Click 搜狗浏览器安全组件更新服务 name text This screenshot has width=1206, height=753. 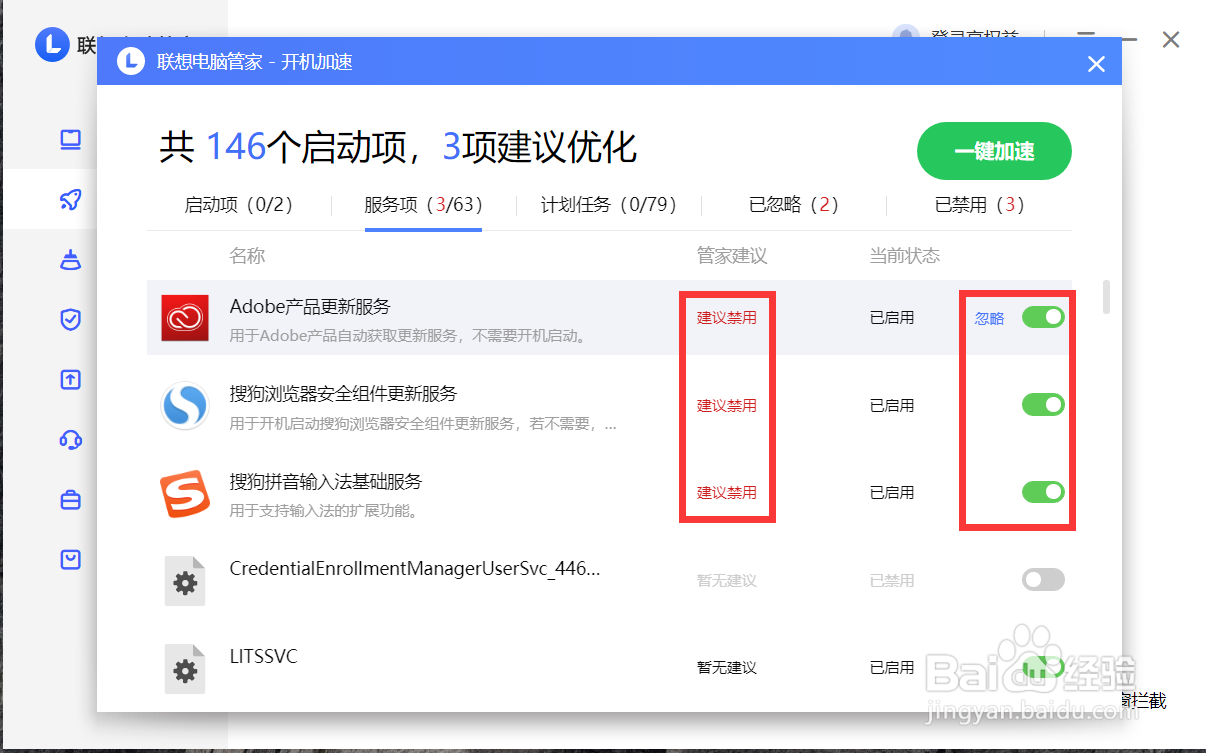click(x=343, y=394)
